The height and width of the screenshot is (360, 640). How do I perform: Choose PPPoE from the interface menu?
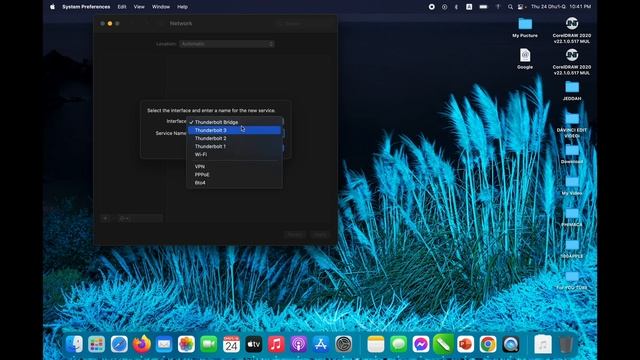(x=234, y=175)
